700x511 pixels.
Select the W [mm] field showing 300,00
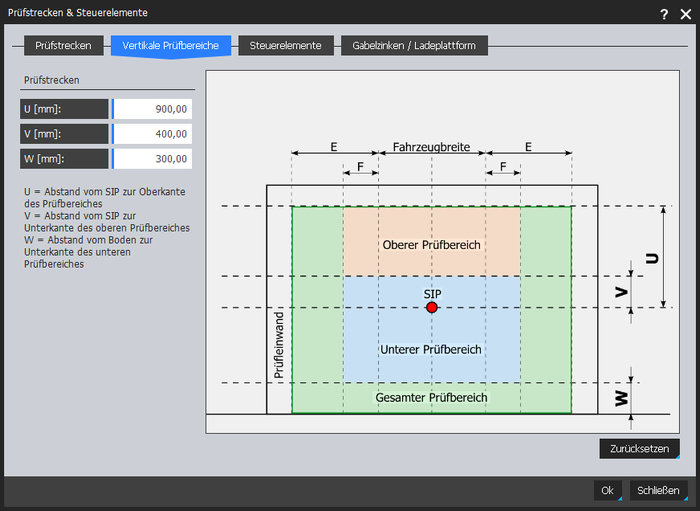152,159
